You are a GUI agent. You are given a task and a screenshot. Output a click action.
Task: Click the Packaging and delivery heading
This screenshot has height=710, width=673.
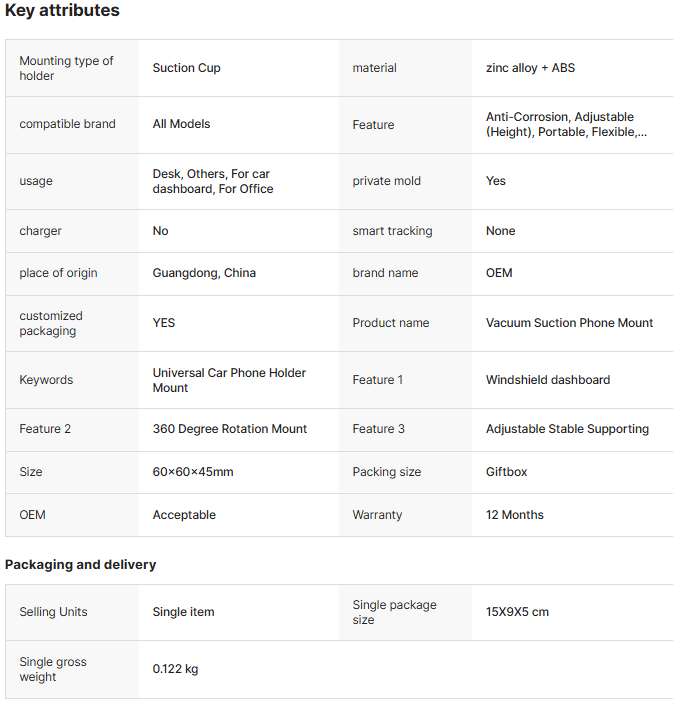tap(81, 564)
